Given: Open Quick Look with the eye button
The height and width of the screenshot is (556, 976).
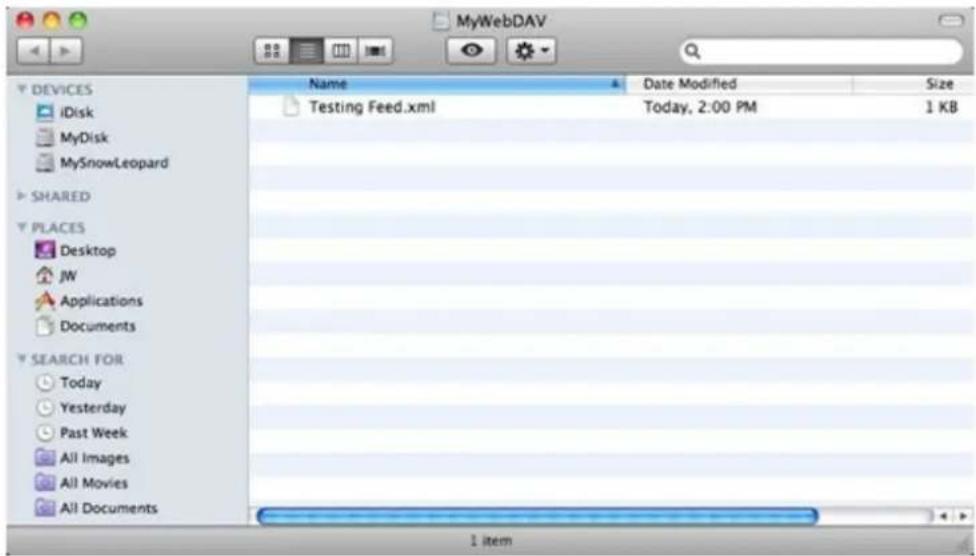Looking at the screenshot, I should [471, 51].
